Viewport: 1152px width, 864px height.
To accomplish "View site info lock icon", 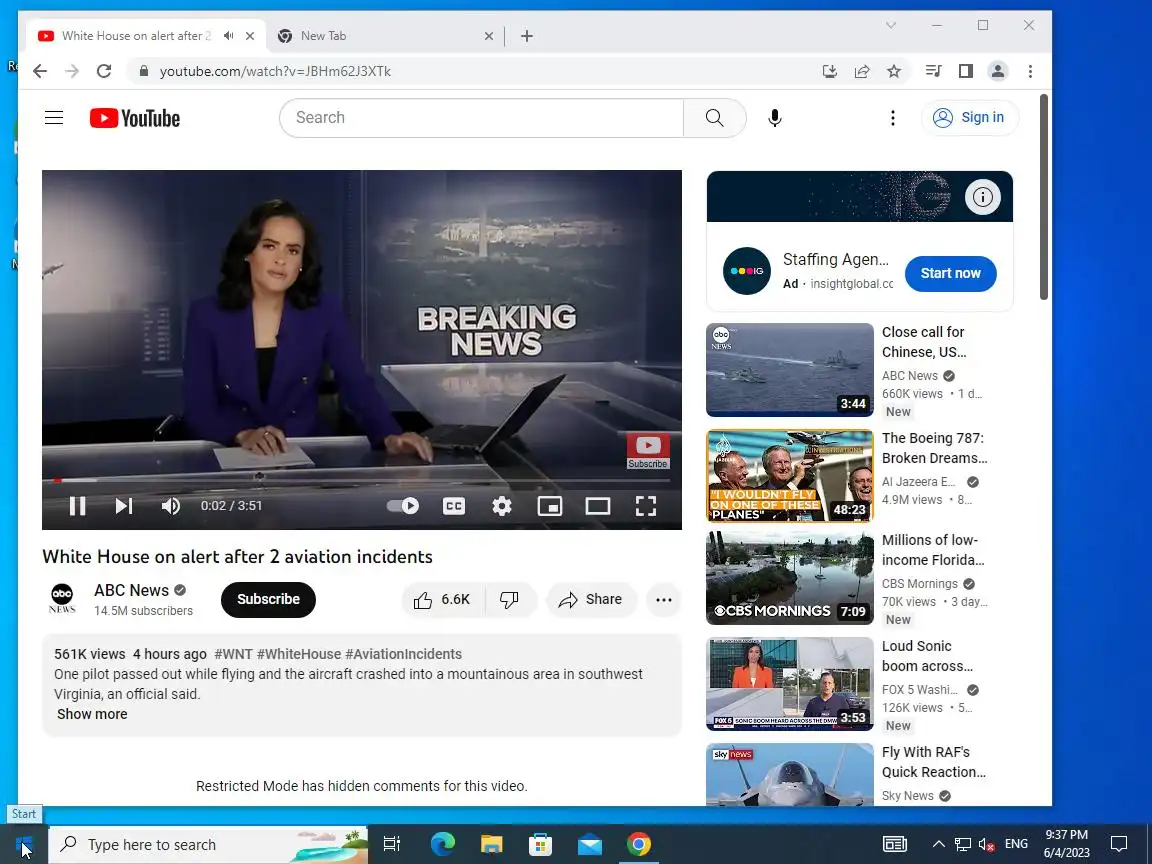I will (x=144, y=71).
